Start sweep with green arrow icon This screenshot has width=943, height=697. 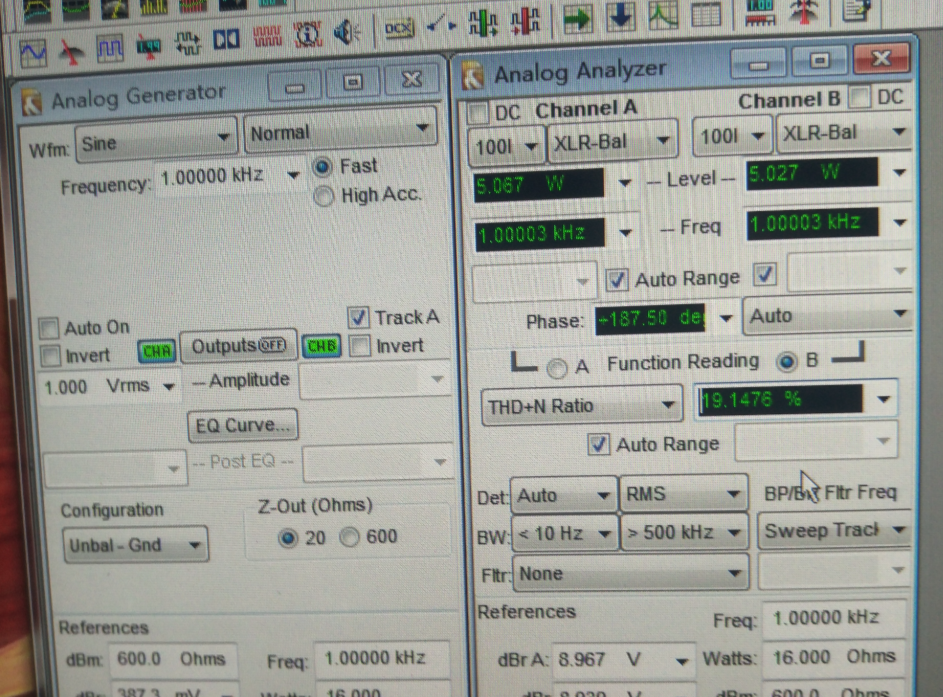(x=577, y=19)
